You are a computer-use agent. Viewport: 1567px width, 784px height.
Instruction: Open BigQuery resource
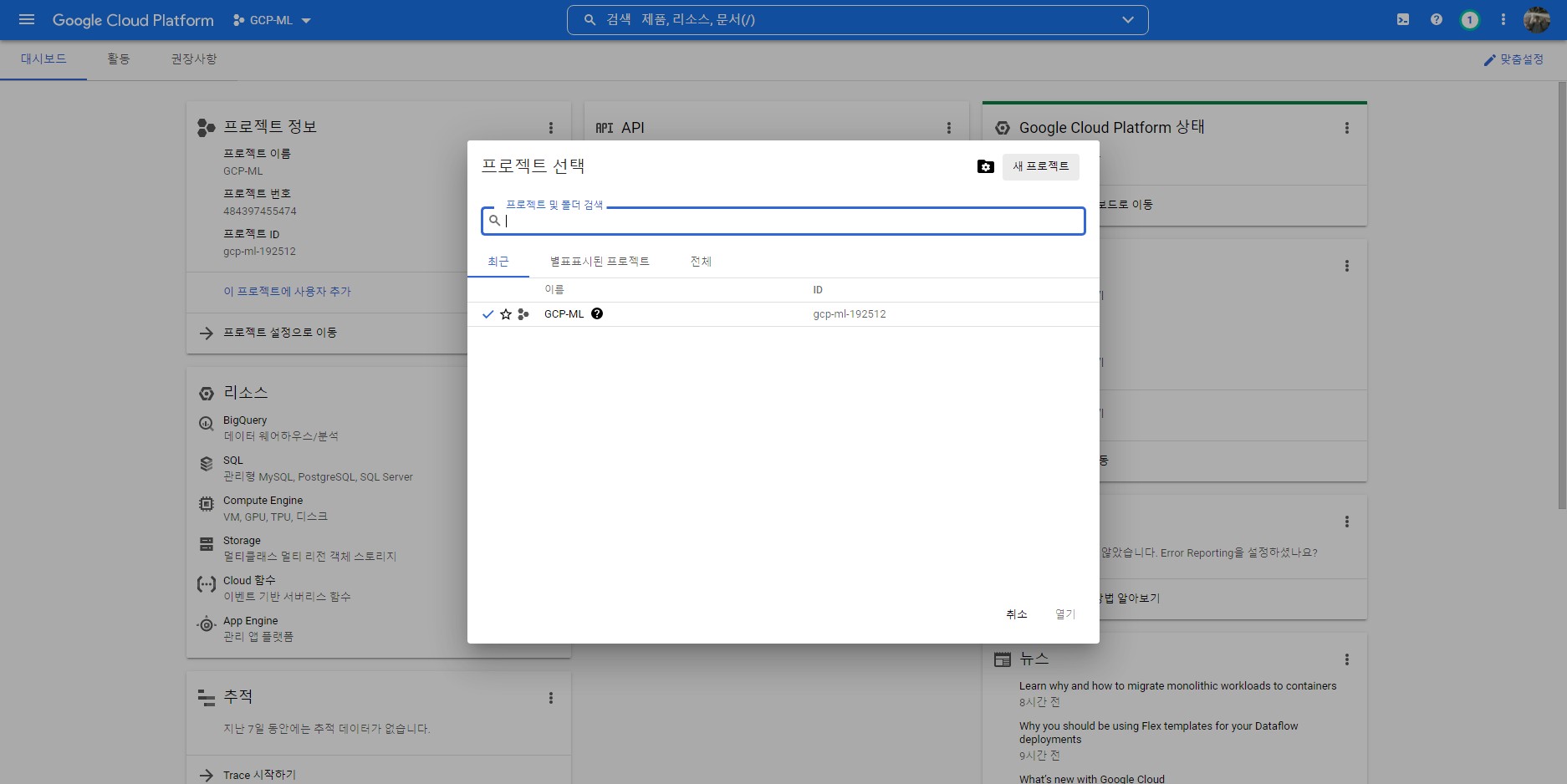click(x=245, y=420)
